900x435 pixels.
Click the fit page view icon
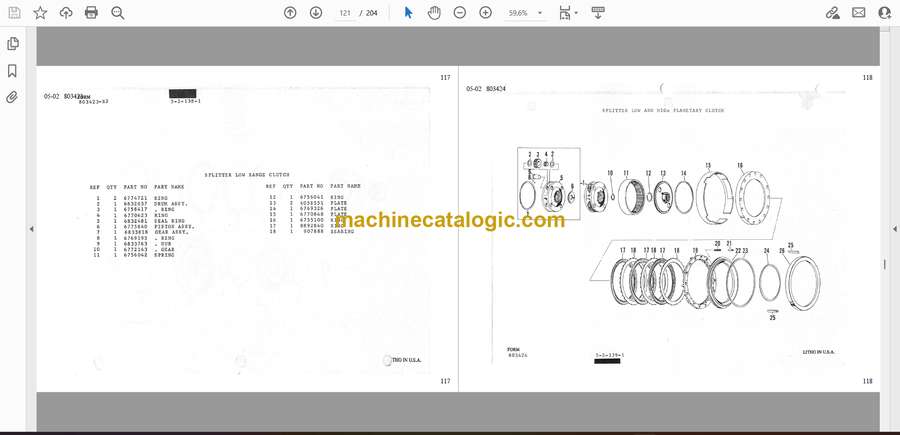565,13
